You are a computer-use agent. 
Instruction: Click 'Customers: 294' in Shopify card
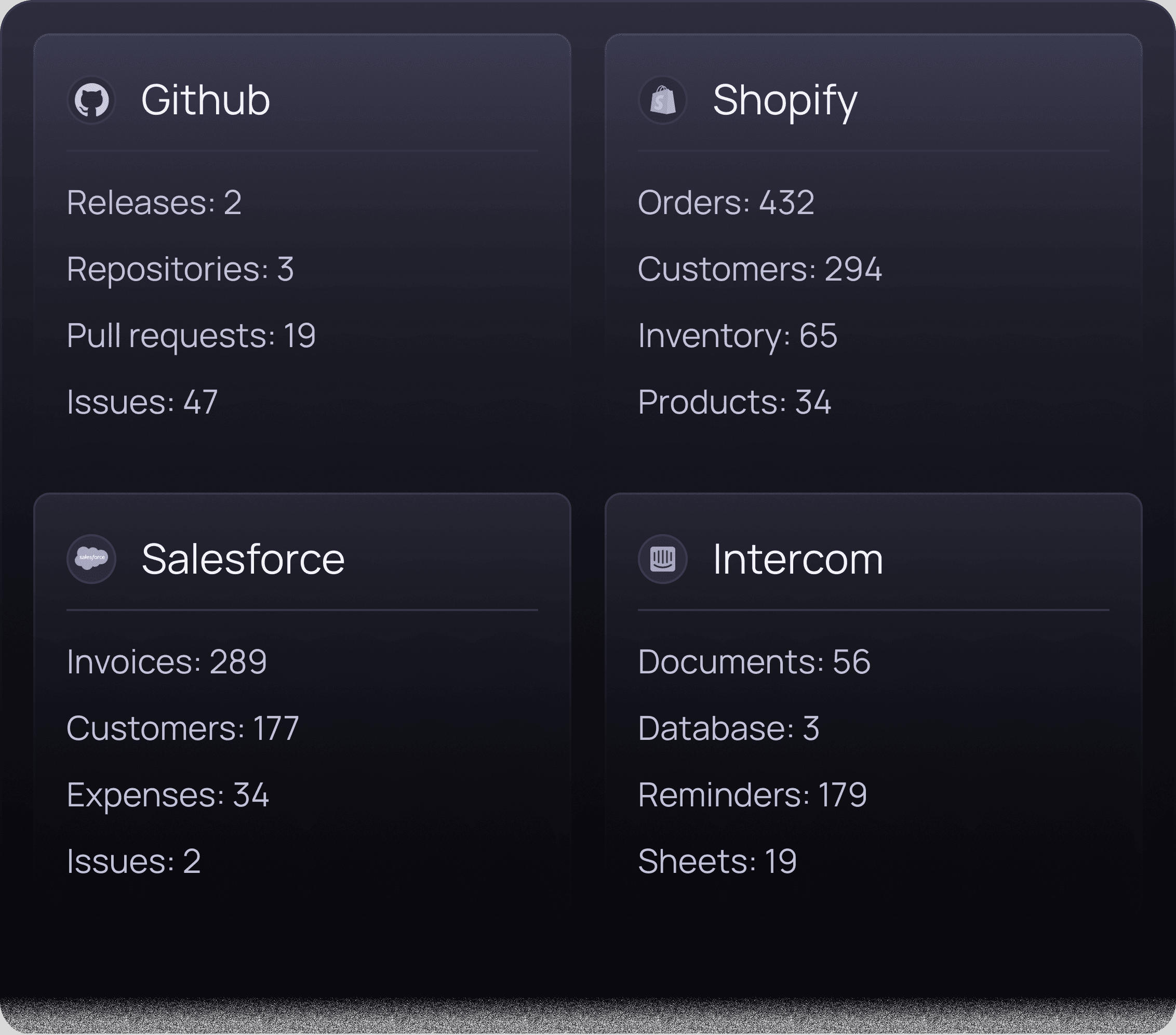coord(760,269)
